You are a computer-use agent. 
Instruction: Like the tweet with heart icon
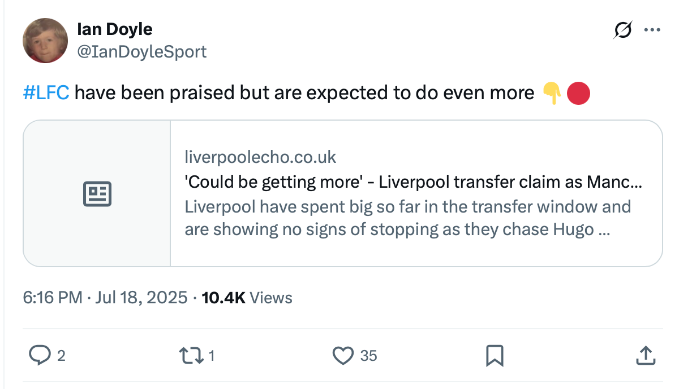click(343, 356)
